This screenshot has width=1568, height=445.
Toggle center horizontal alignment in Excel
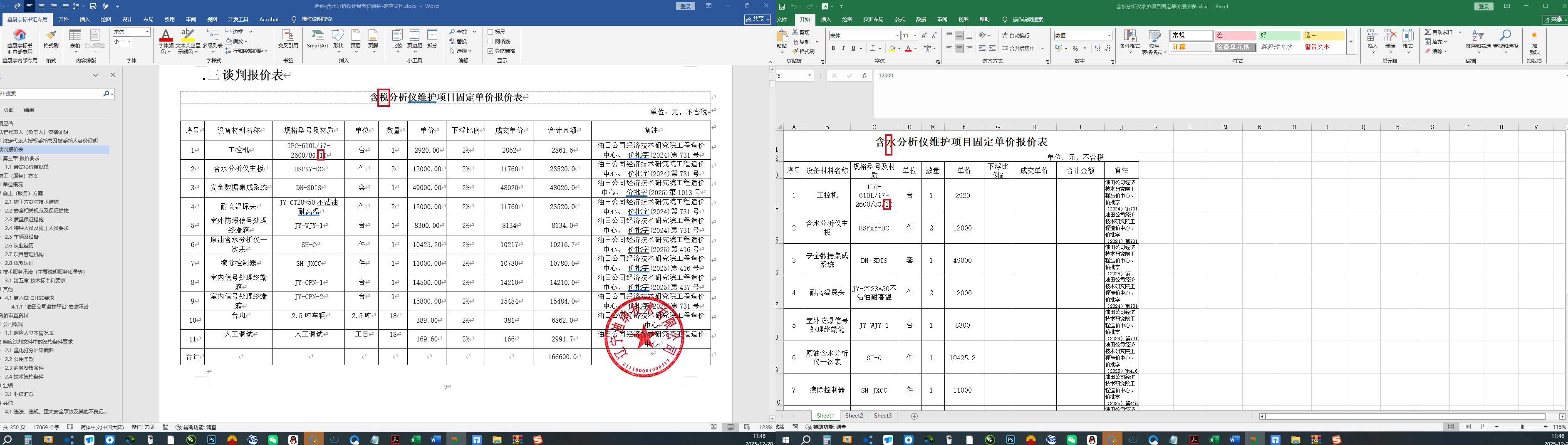click(x=959, y=48)
